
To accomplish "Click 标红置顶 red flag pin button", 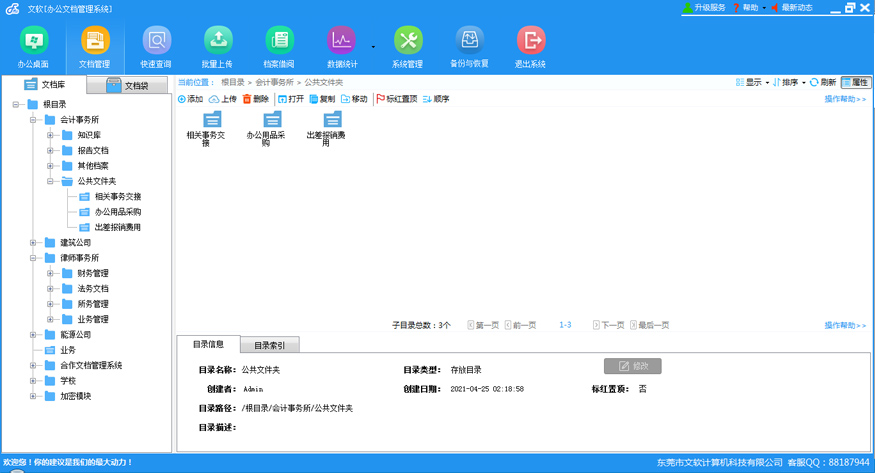I will tap(397, 99).
